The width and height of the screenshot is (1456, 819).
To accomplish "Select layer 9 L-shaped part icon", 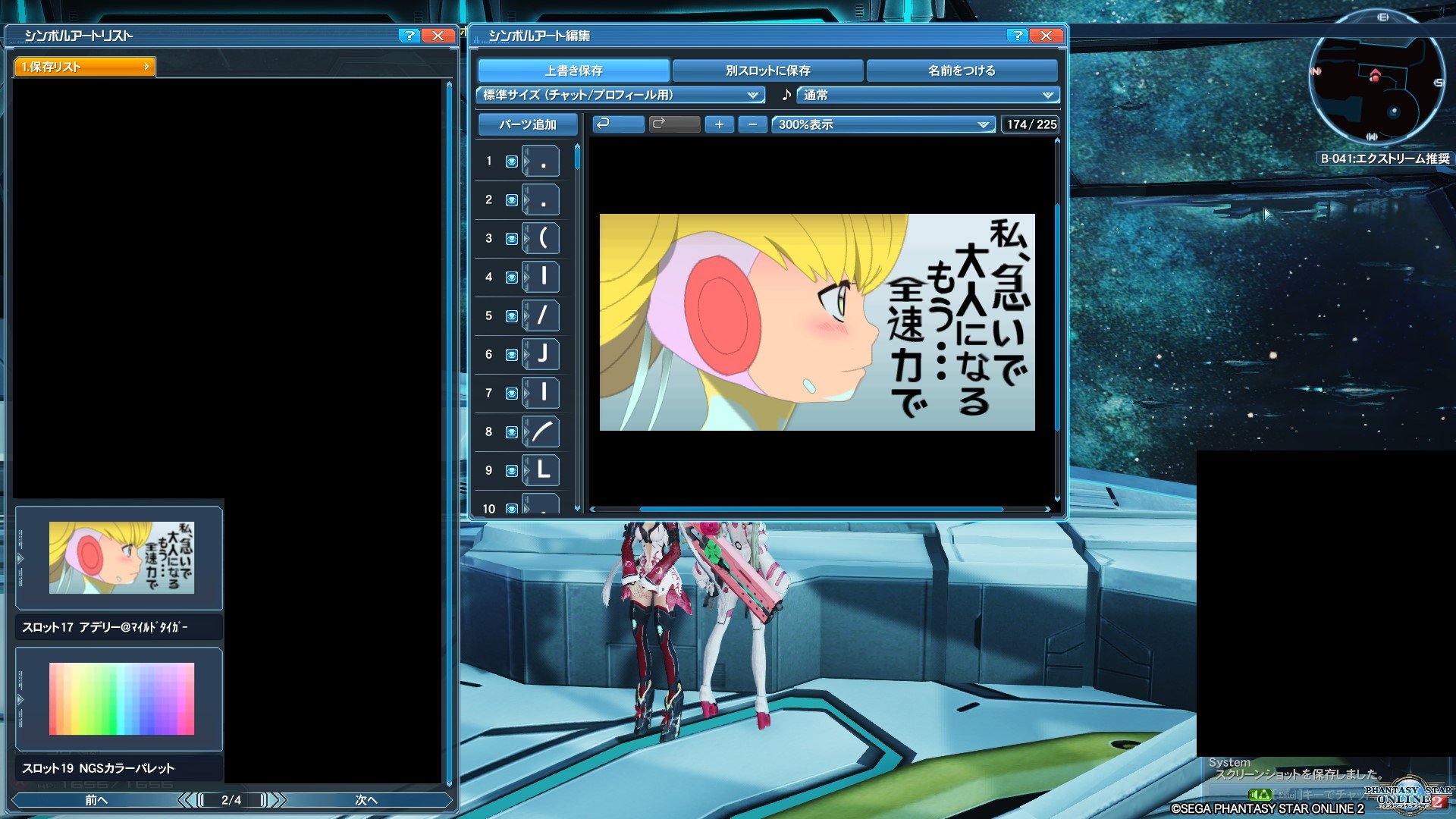I will point(542,471).
